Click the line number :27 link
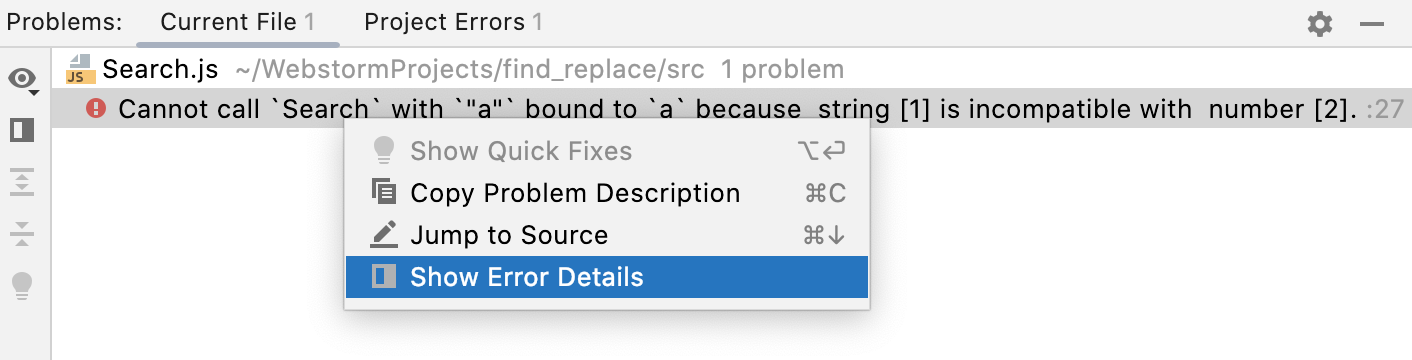 point(1385,109)
